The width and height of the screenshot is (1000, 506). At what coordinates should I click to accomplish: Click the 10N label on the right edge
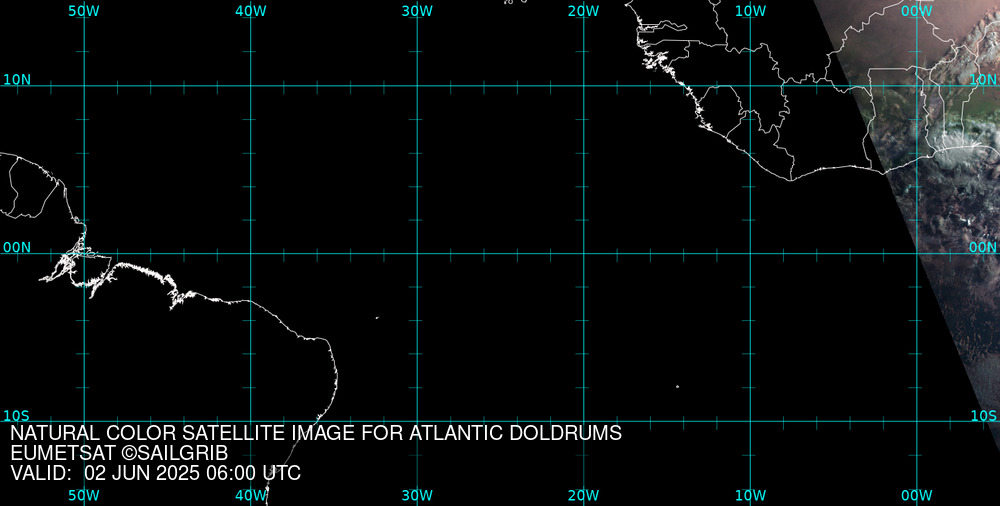coord(983,80)
